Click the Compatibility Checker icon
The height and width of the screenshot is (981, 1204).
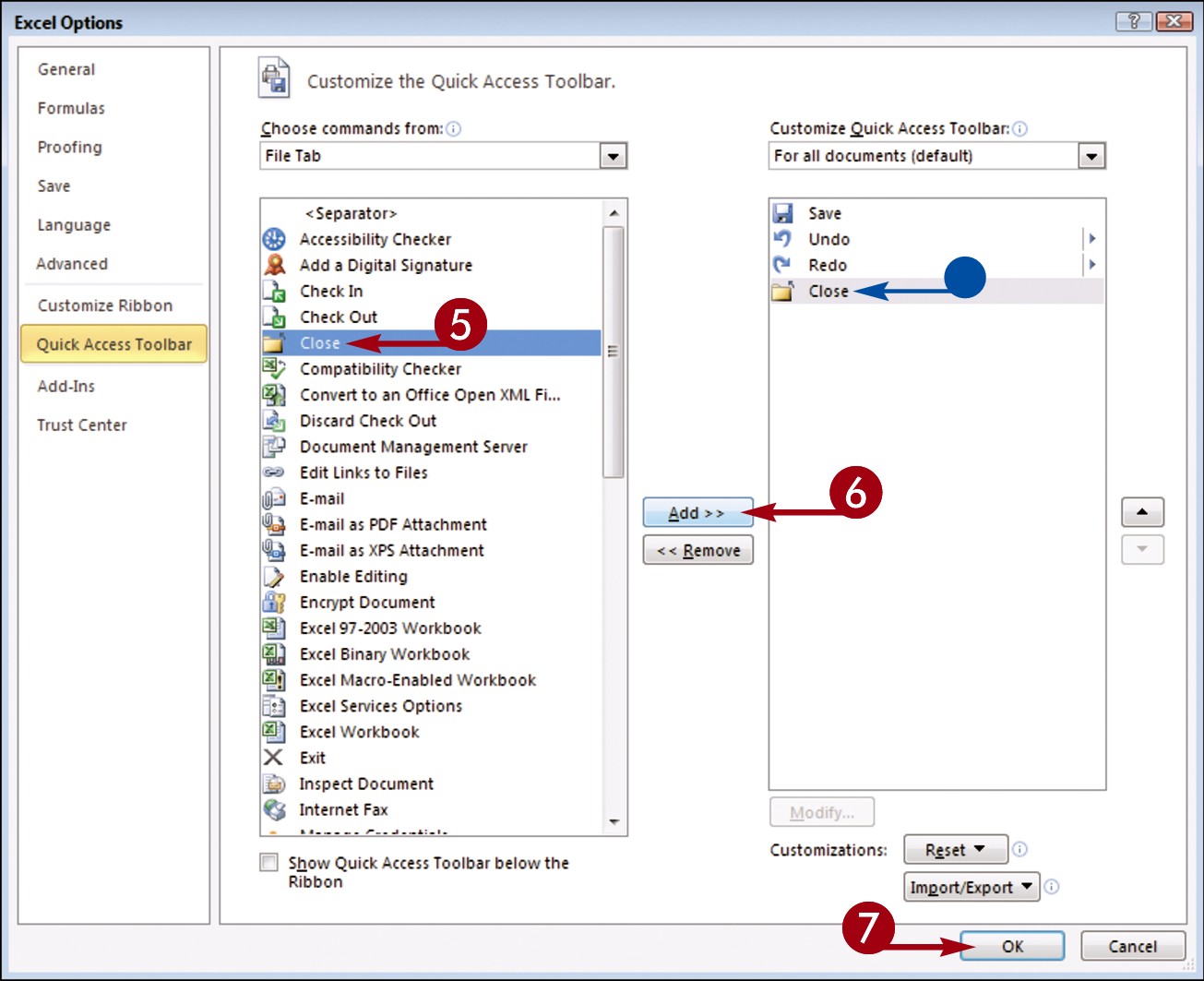274,368
